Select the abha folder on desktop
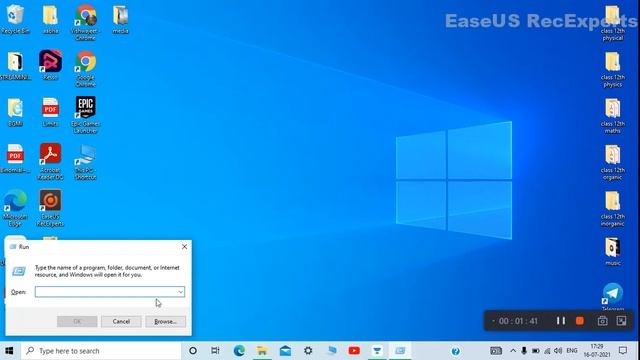640x360 pixels. 50,19
